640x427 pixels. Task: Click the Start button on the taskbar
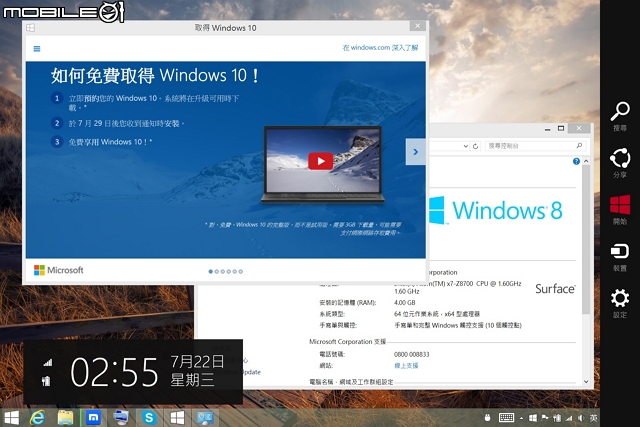pos(12,418)
